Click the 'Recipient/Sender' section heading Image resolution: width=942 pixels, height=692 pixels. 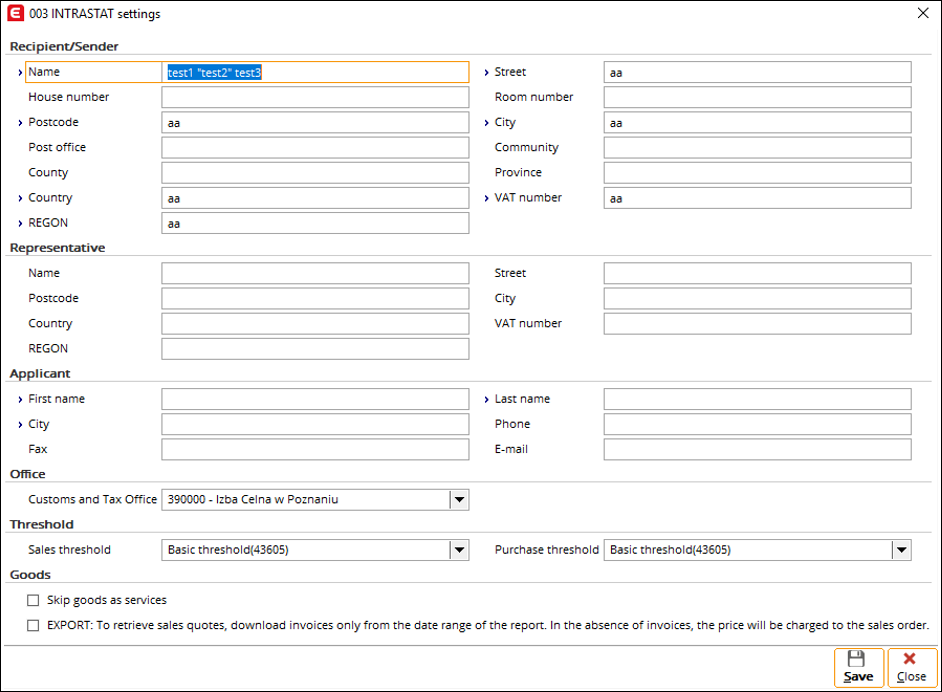coord(64,47)
